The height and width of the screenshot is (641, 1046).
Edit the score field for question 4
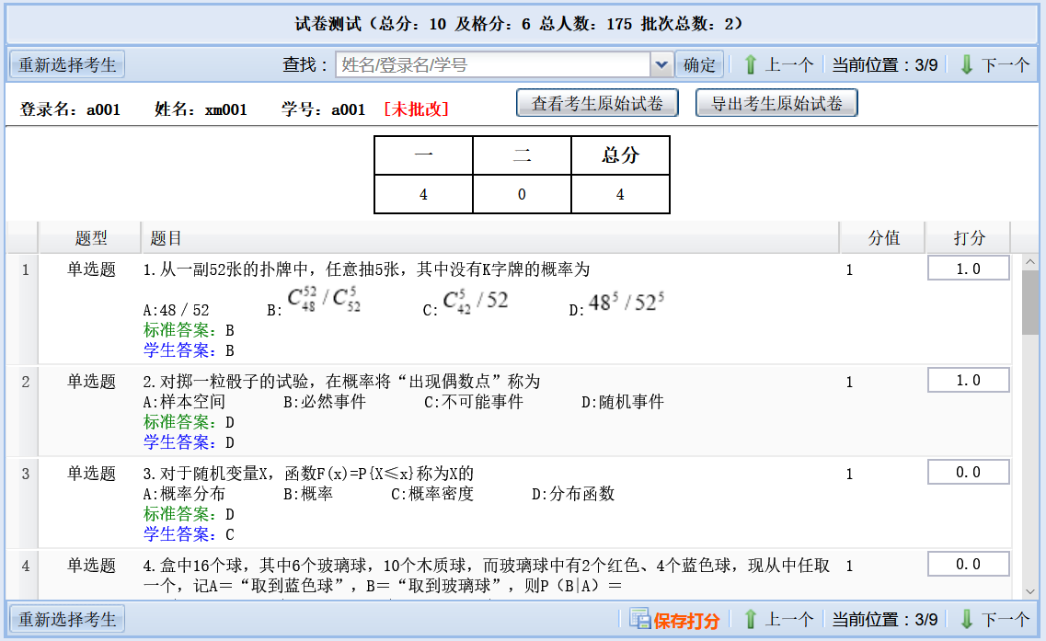pos(967,565)
